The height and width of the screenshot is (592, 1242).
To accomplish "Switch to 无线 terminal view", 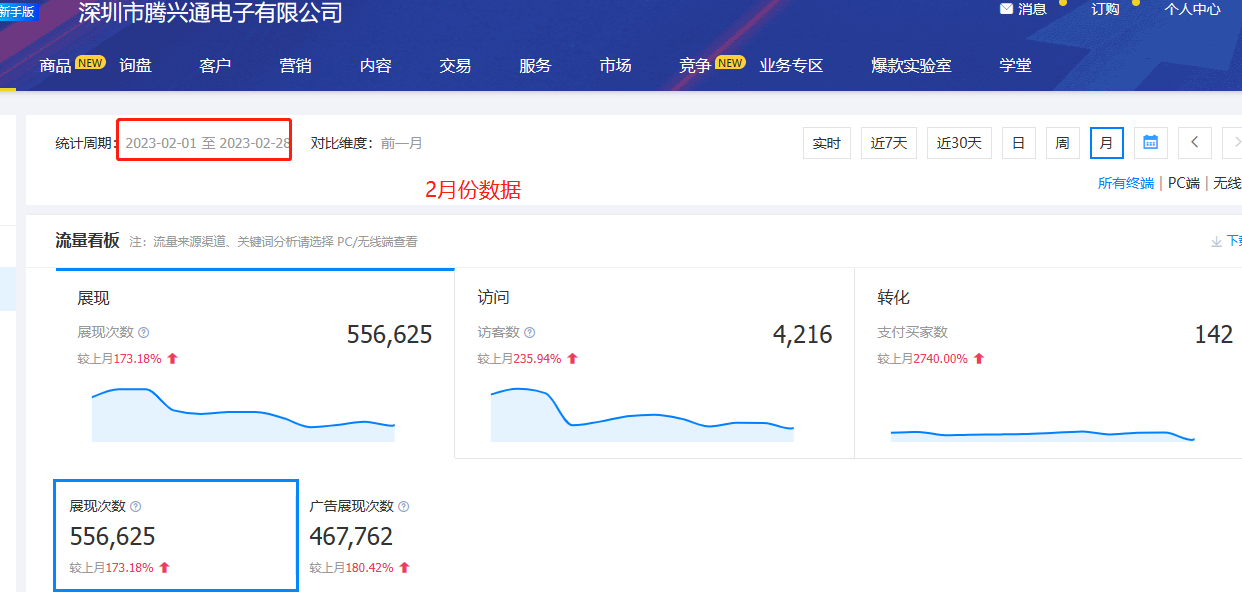I will click(1228, 183).
